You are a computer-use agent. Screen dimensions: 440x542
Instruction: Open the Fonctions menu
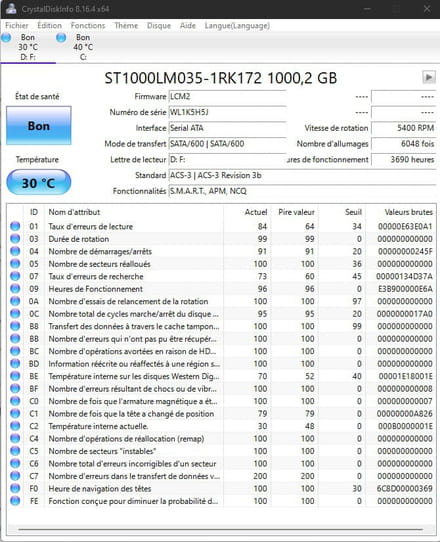[88, 26]
